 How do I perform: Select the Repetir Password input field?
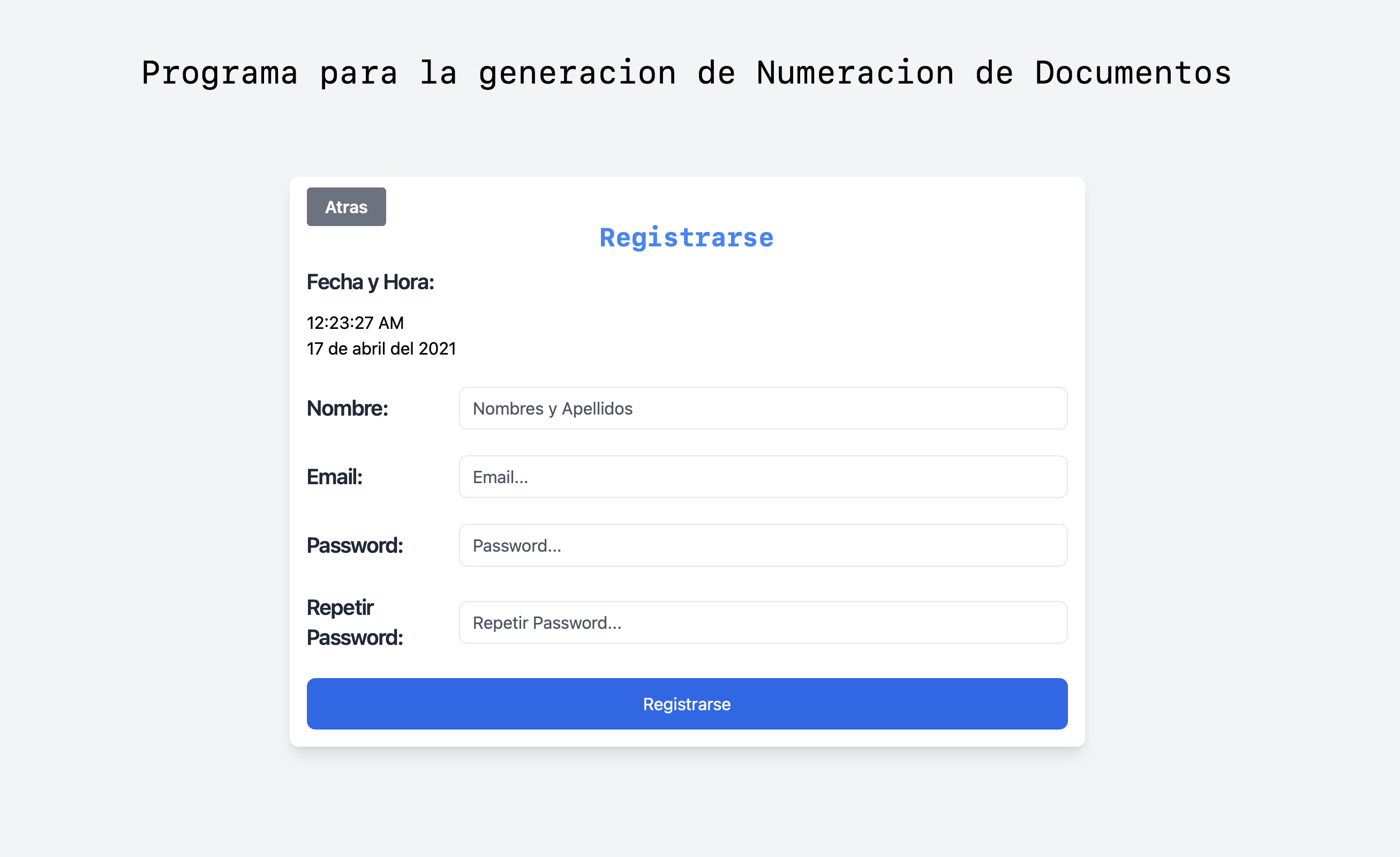click(x=763, y=622)
